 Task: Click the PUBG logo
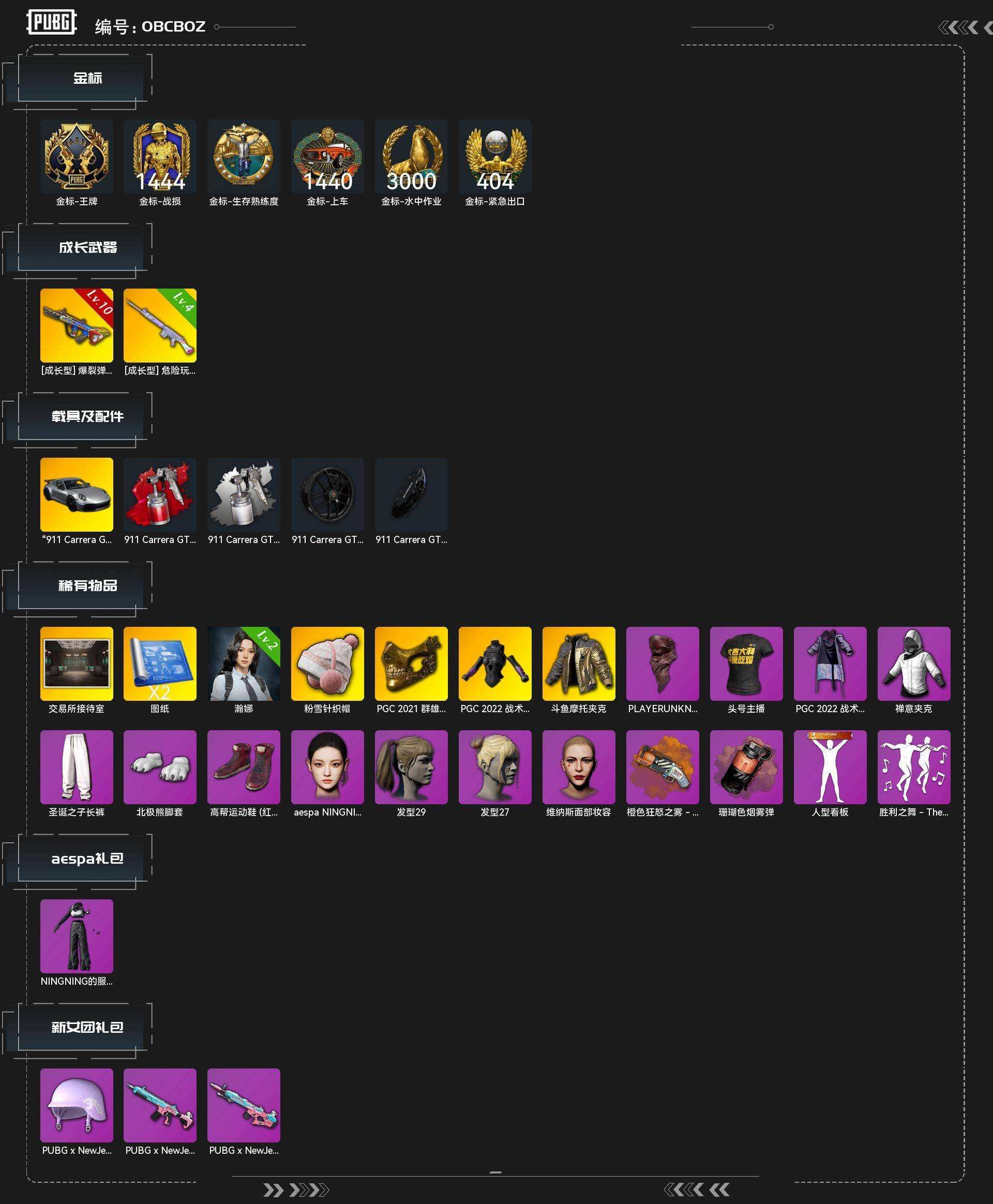(52, 22)
